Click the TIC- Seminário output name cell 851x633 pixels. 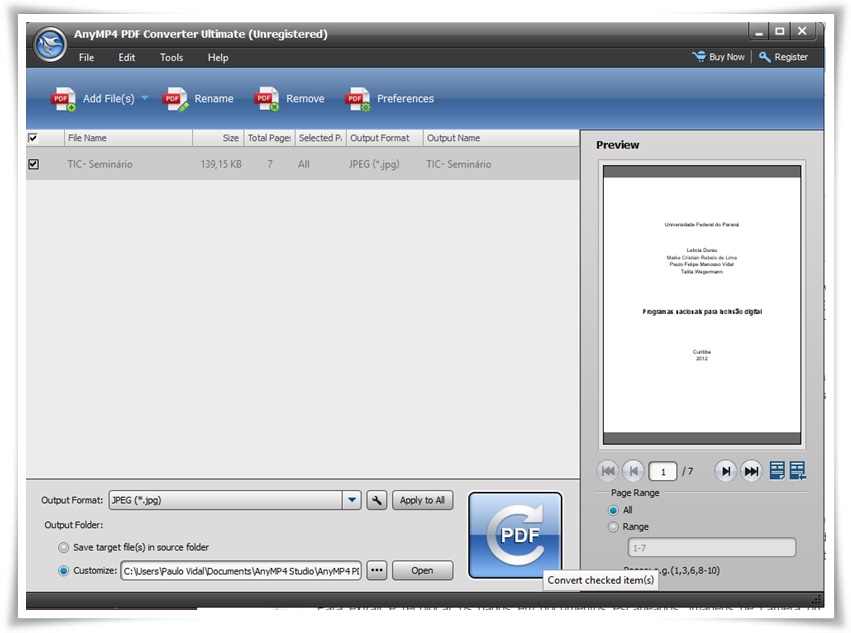[x=459, y=164]
